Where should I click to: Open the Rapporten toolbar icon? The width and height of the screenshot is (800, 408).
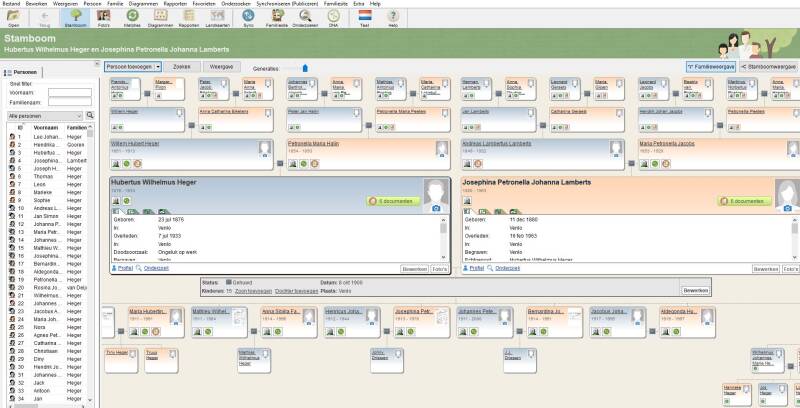[189, 18]
